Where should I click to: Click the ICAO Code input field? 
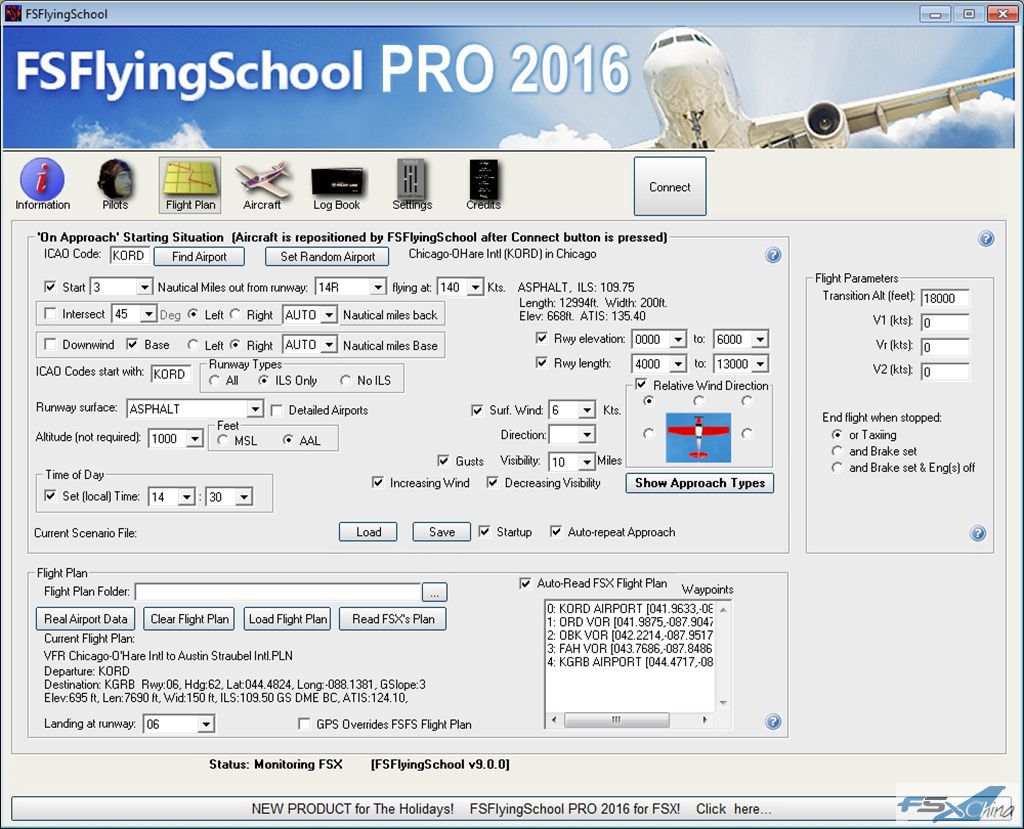[130, 255]
